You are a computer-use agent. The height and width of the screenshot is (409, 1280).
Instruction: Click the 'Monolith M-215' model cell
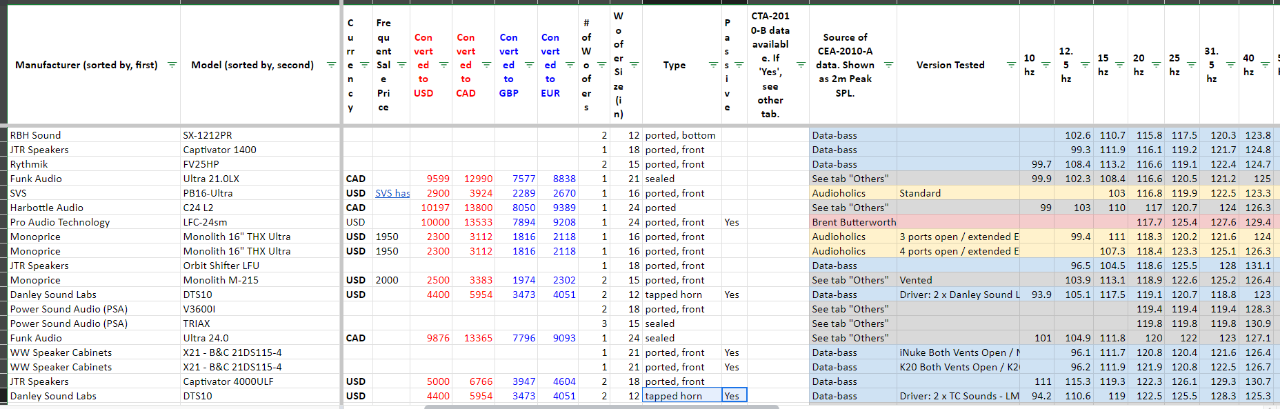tap(260, 280)
